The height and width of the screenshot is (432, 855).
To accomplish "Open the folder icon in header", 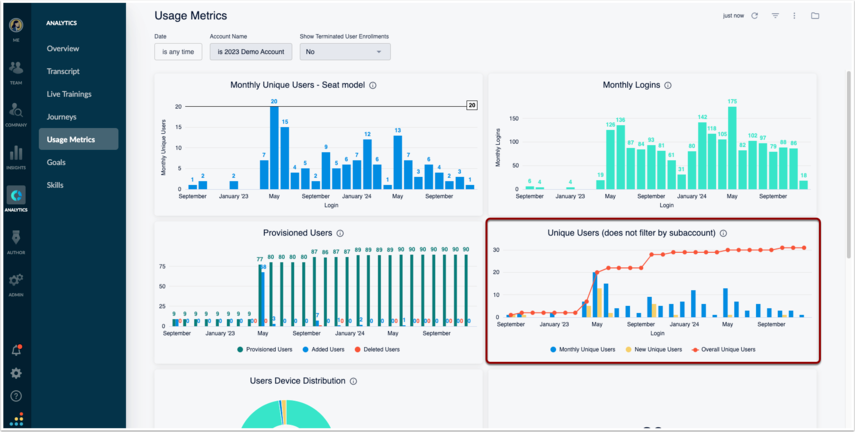I will click(x=815, y=16).
